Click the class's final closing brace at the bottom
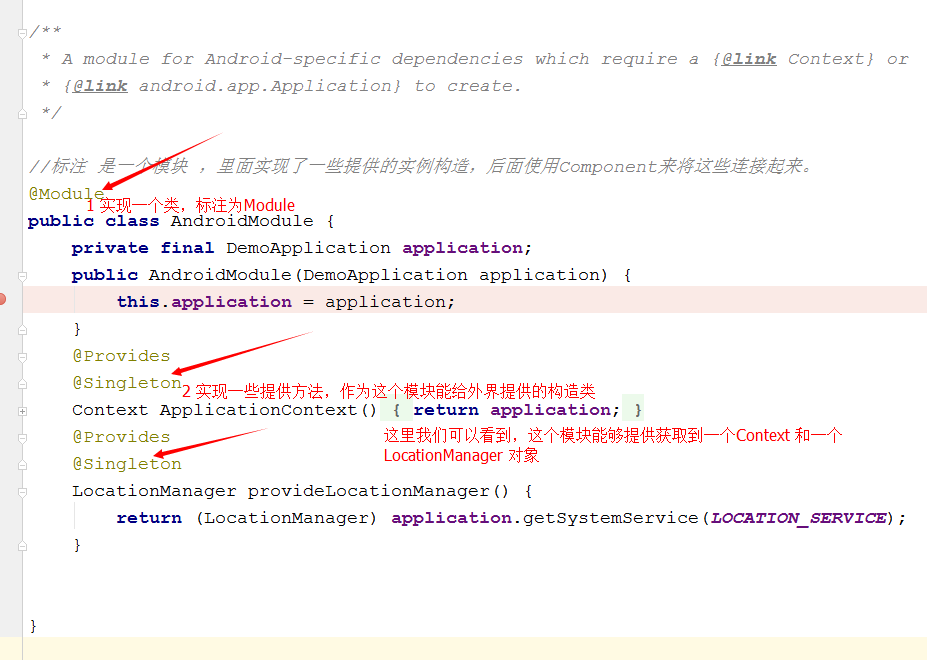Image resolution: width=927 pixels, height=660 pixels. point(33,626)
